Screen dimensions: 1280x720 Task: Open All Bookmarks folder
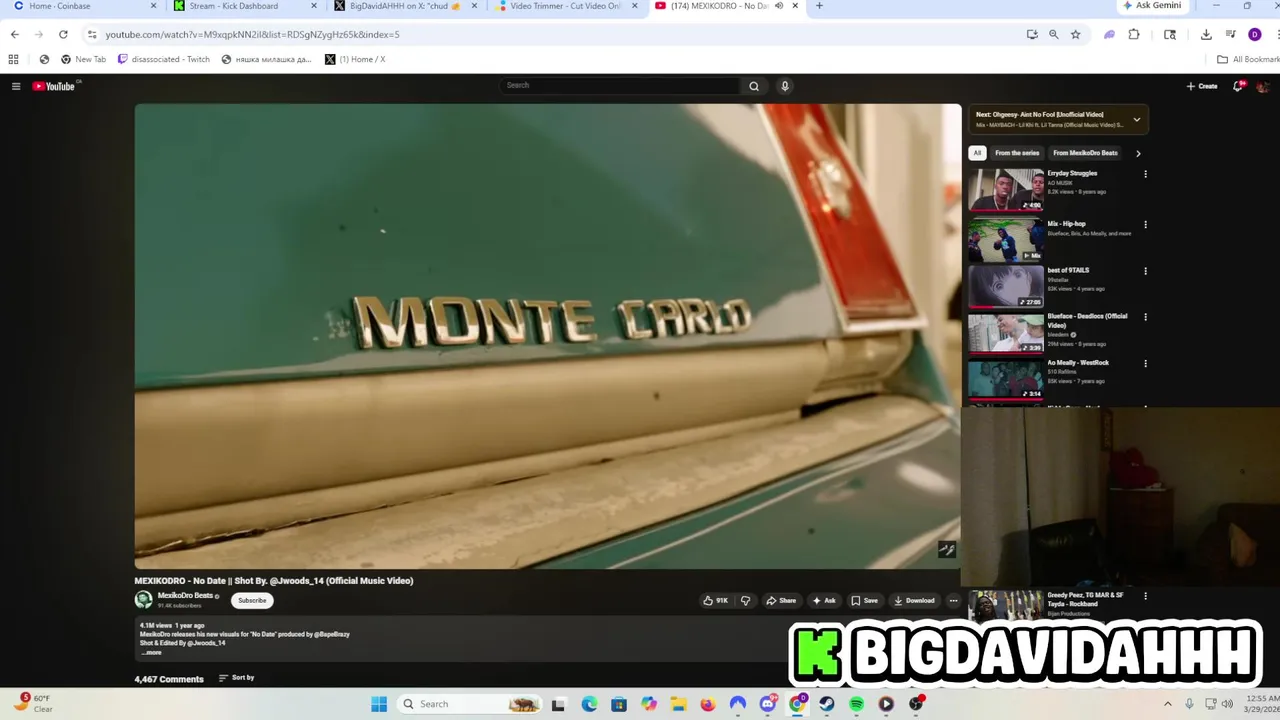pyautogui.click(x=1248, y=59)
